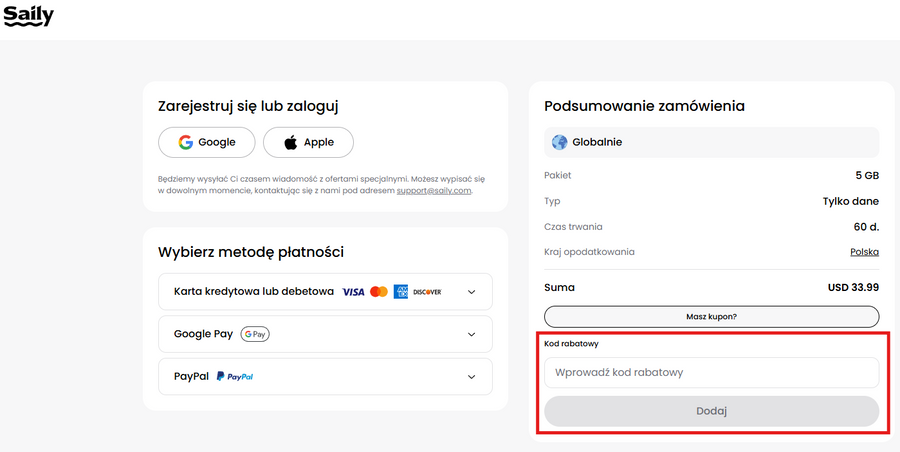Click the Visa card icon
The image size is (900, 452).
(x=353, y=292)
